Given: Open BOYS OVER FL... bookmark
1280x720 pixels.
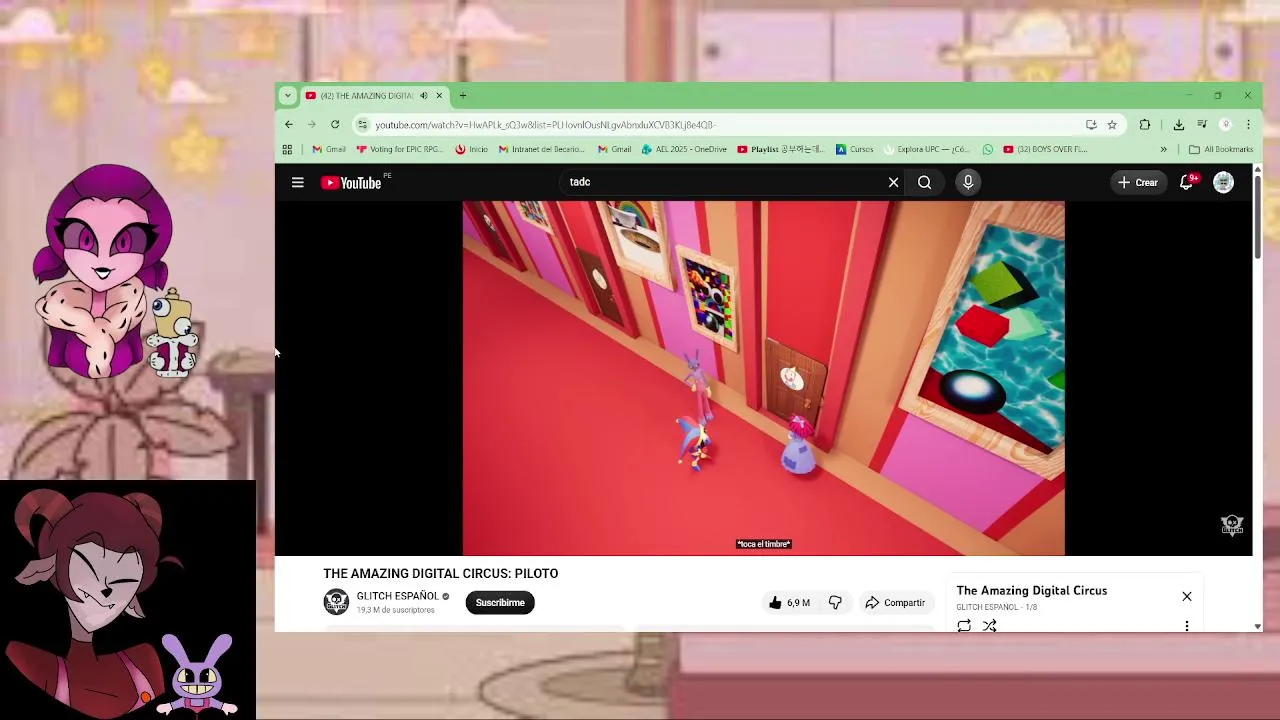Looking at the screenshot, I should [1045, 150].
